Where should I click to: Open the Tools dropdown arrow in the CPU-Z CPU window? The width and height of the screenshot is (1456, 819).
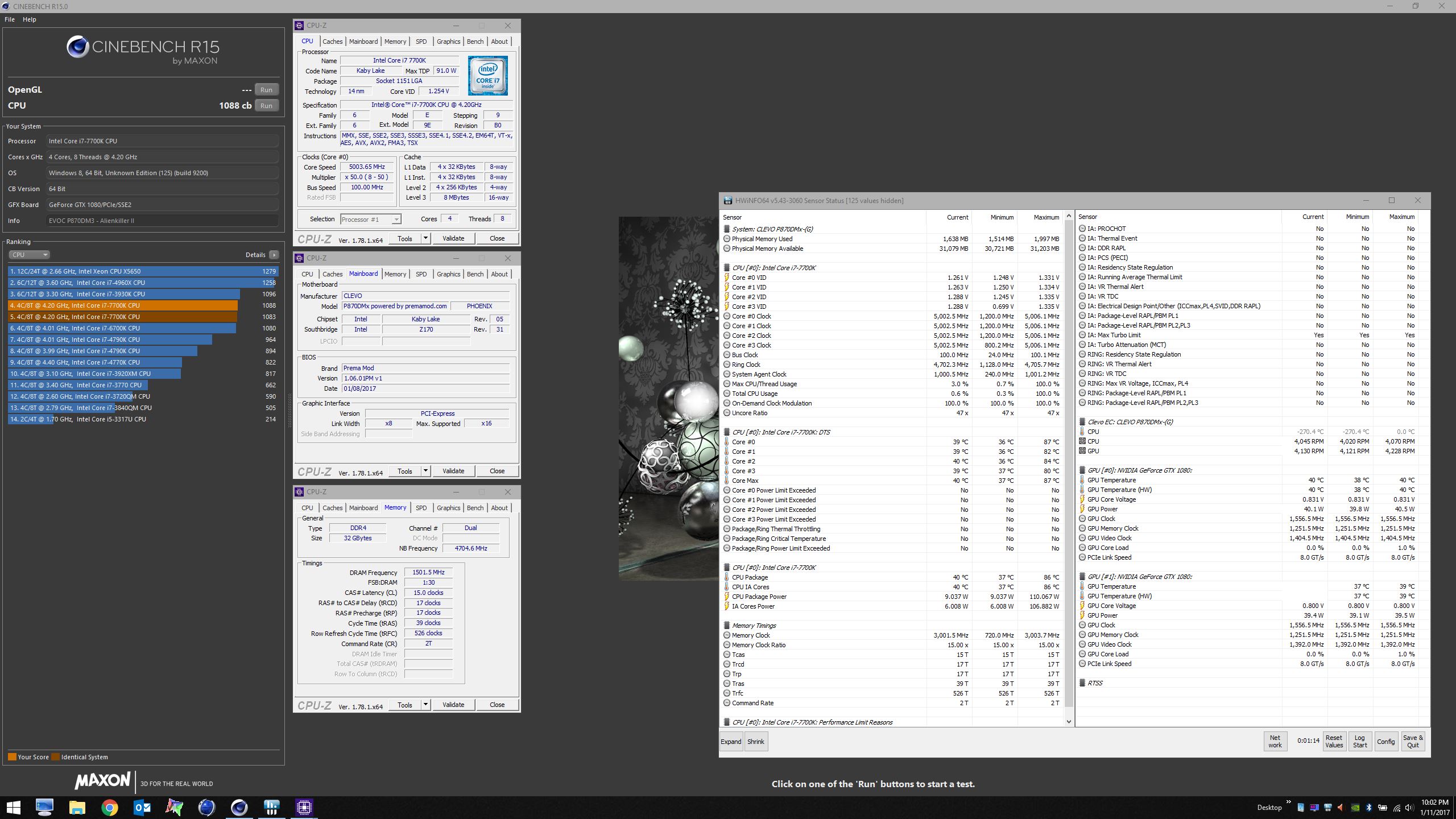click(x=425, y=238)
